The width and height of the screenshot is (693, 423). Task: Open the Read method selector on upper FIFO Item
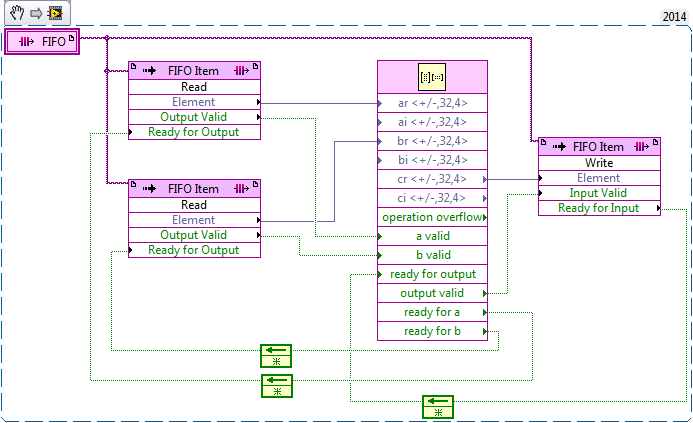point(194,87)
